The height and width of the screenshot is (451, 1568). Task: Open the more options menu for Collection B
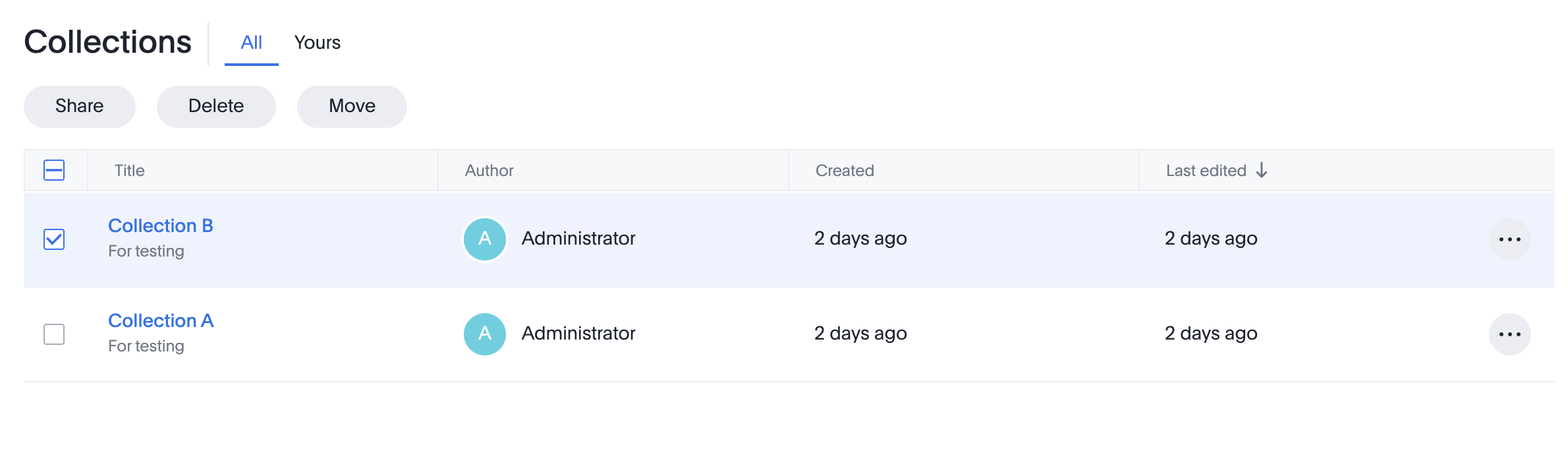point(1509,239)
